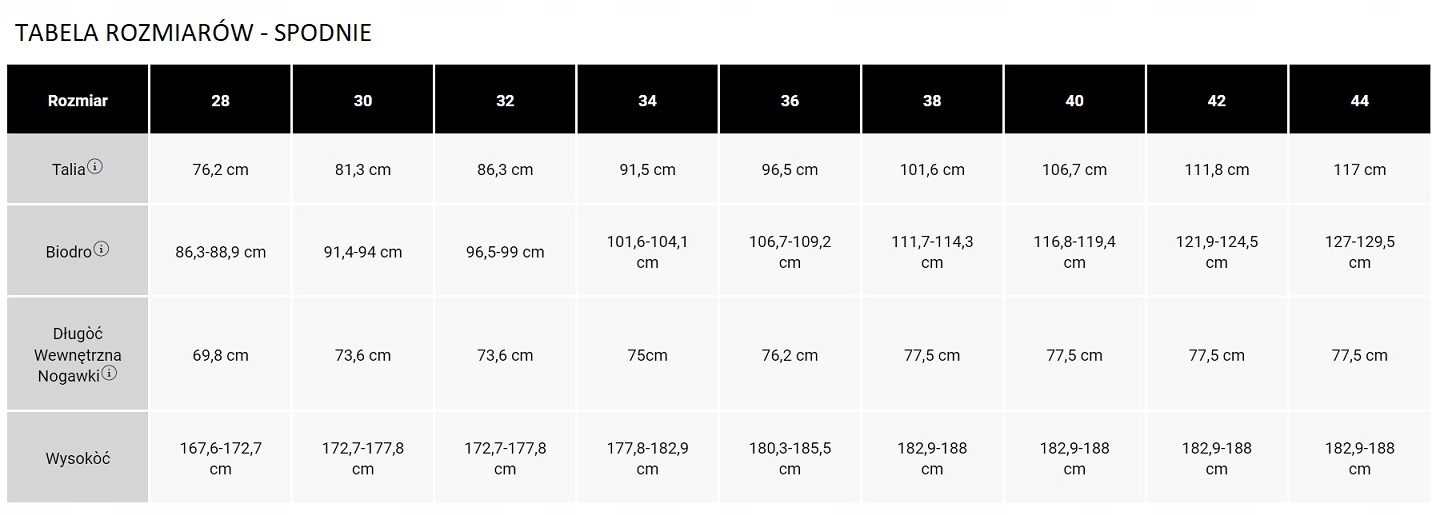Image resolution: width=1439 pixels, height=515 pixels.
Task: Select the Rozmiar header cell
Action: (x=78, y=100)
